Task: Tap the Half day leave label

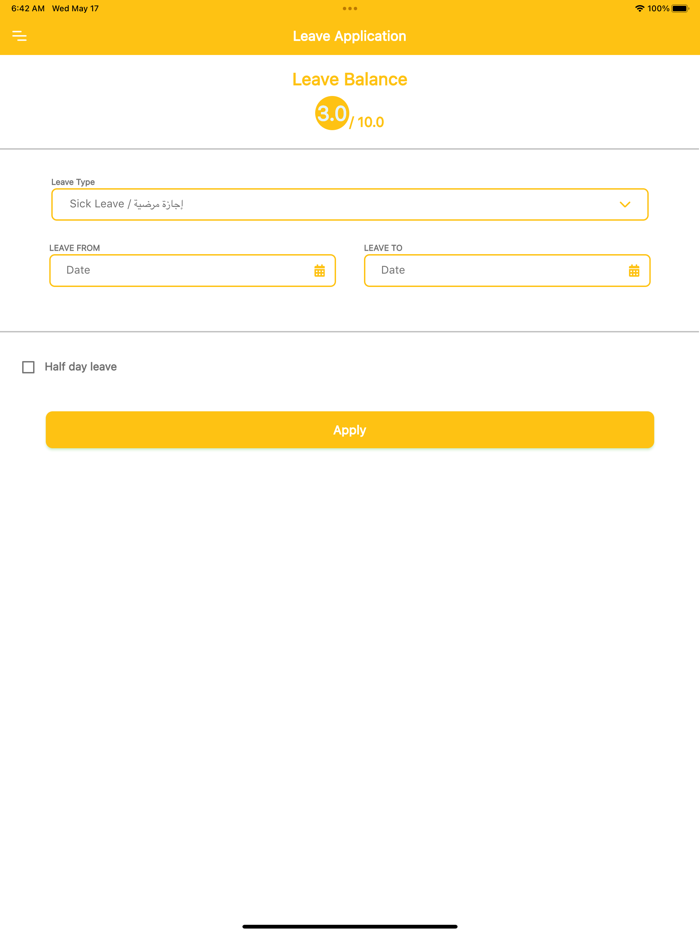Action: coord(81,367)
